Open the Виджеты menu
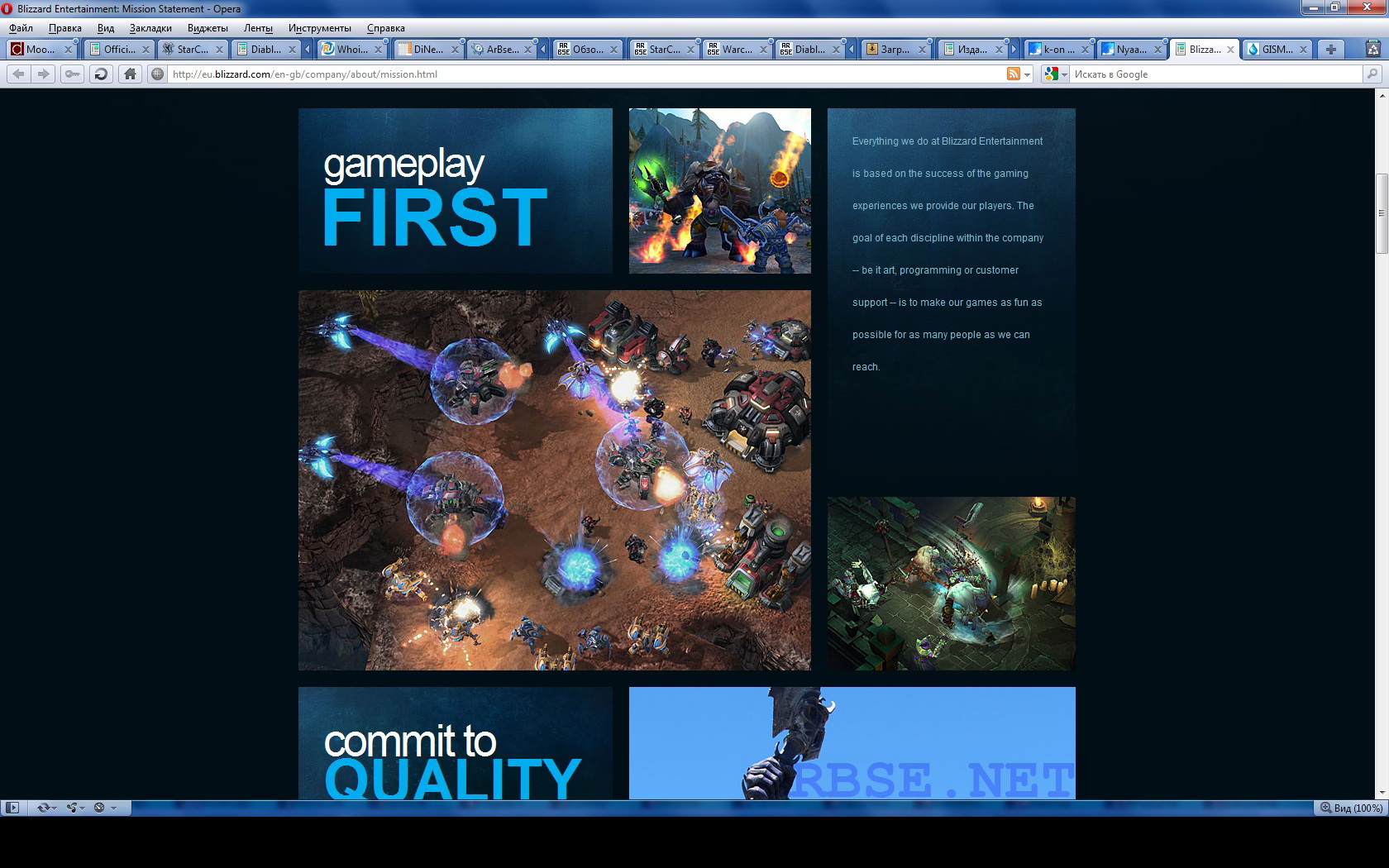The width and height of the screenshot is (1389, 868). click(208, 28)
